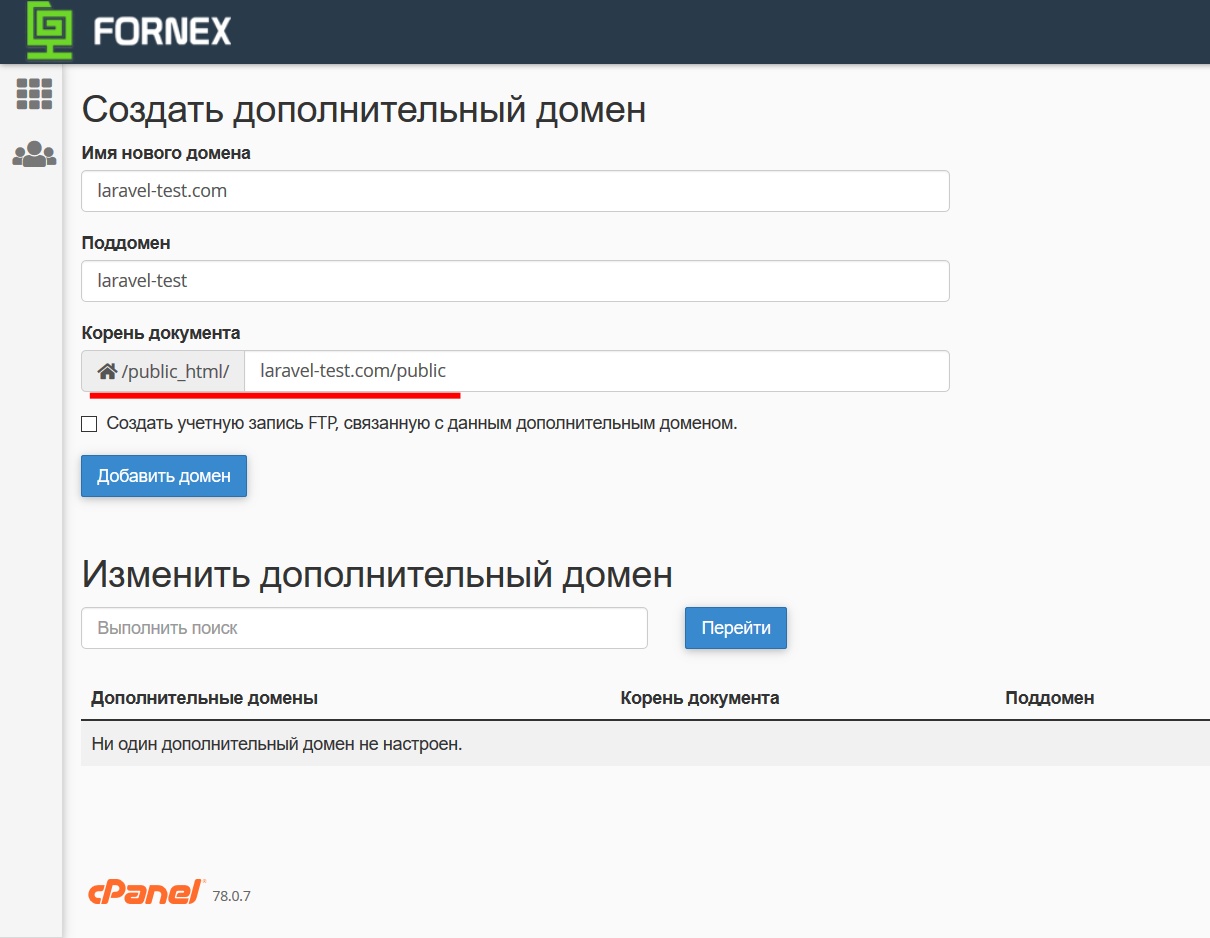Click the Добавить домен button
Viewport: 1210px width, 938px height.
164,476
